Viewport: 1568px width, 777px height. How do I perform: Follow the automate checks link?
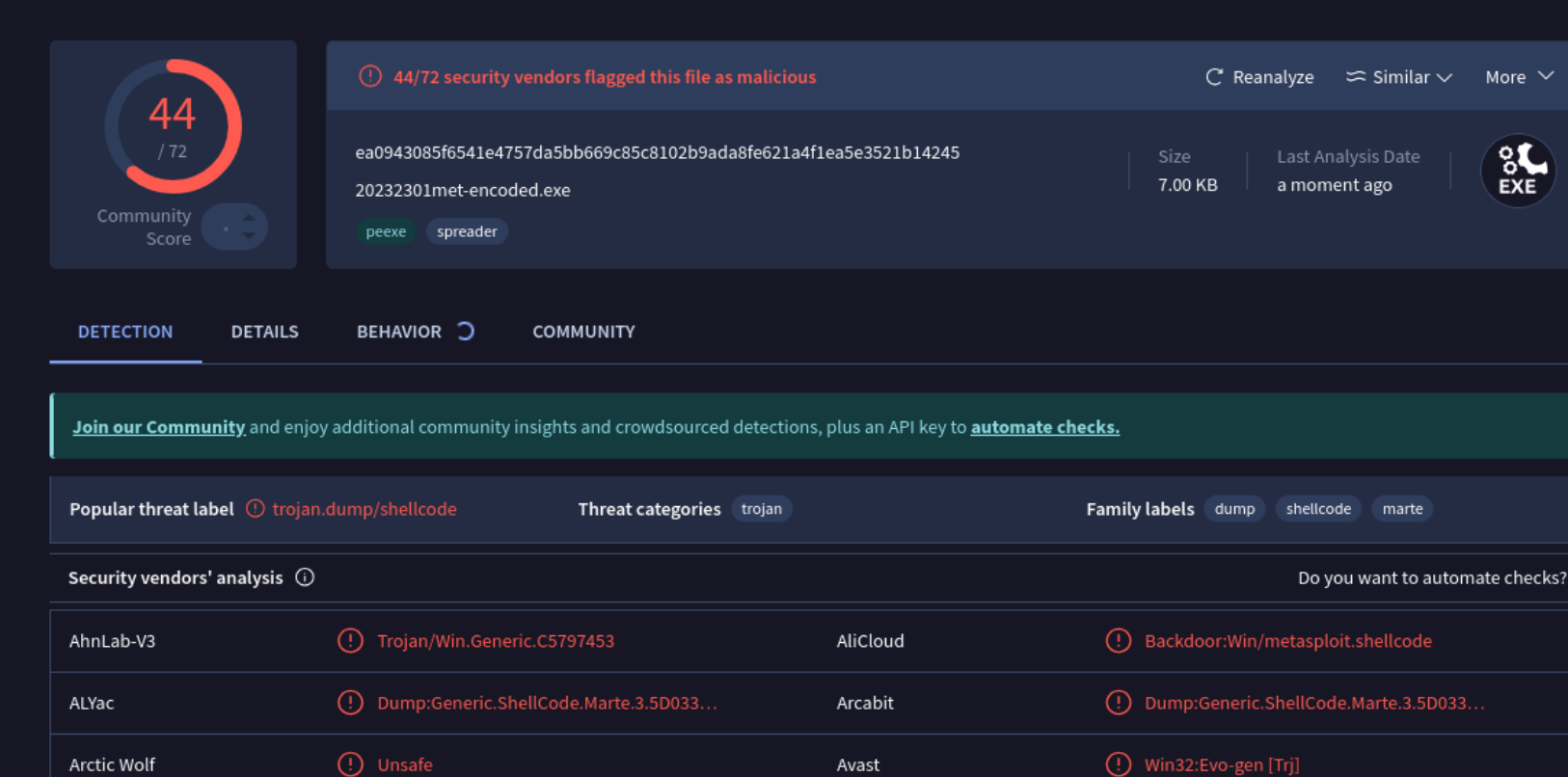click(x=1044, y=427)
